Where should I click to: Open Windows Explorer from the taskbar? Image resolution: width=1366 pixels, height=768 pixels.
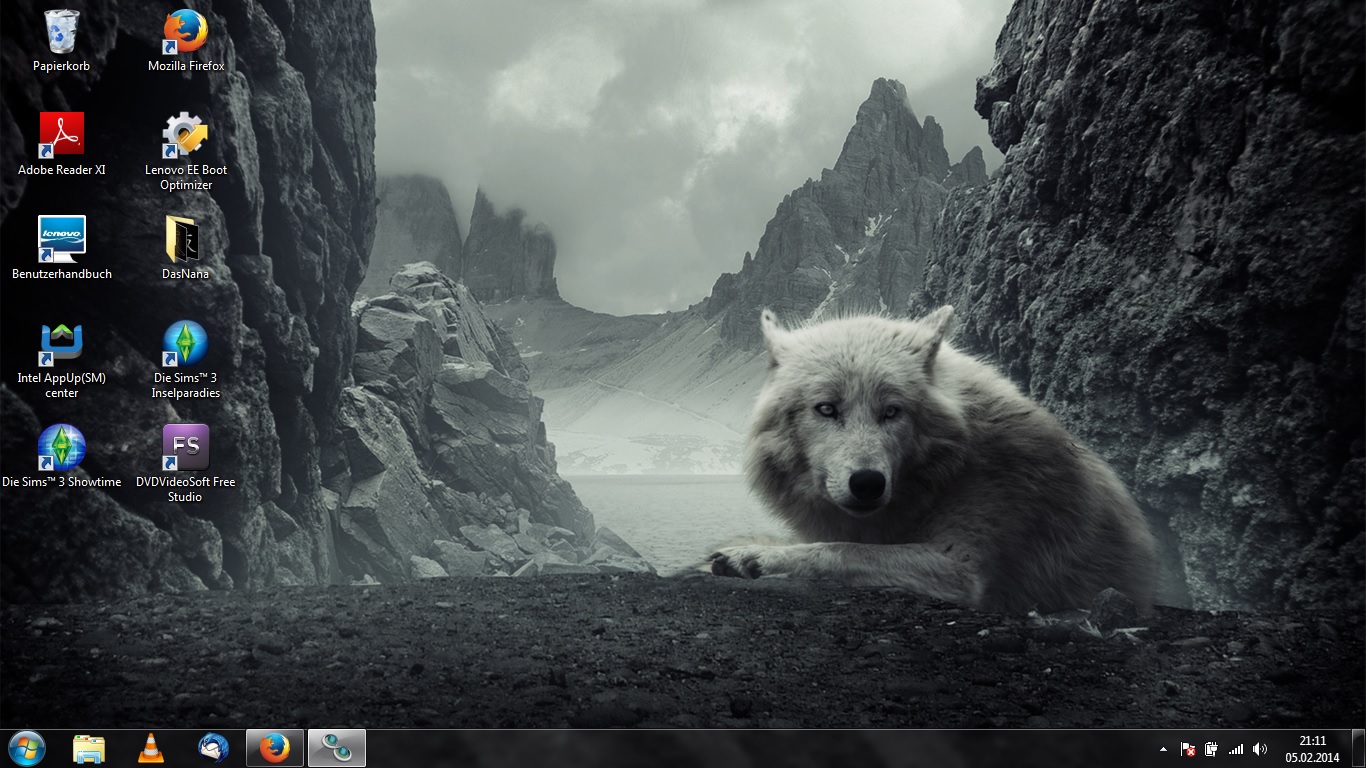point(89,748)
